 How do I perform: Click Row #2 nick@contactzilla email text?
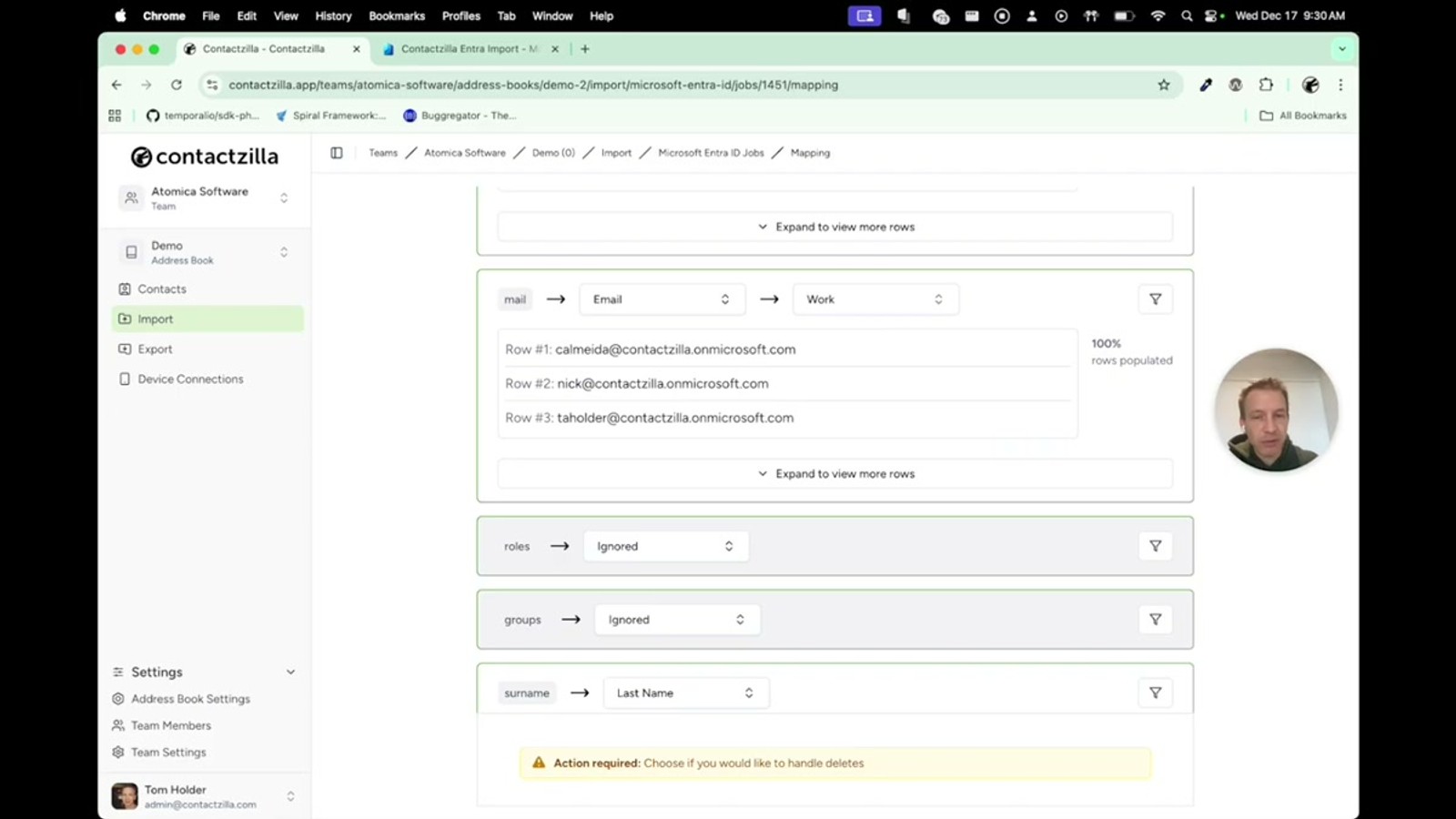pos(662,384)
